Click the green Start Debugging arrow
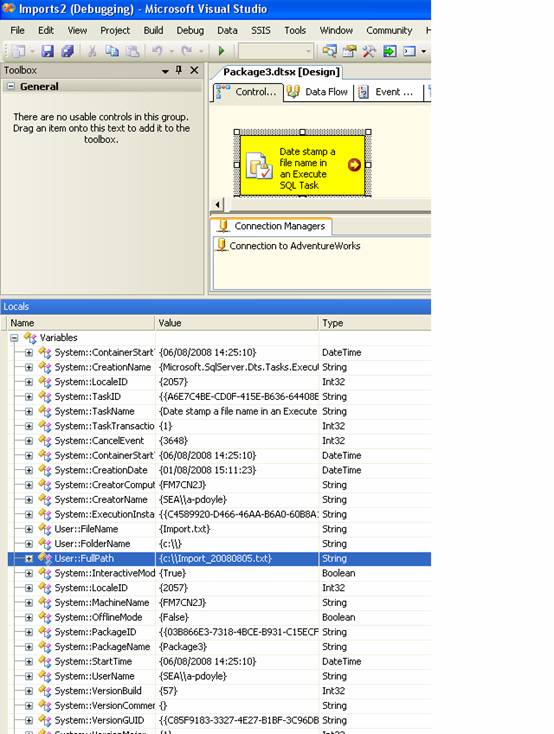 tap(221, 51)
